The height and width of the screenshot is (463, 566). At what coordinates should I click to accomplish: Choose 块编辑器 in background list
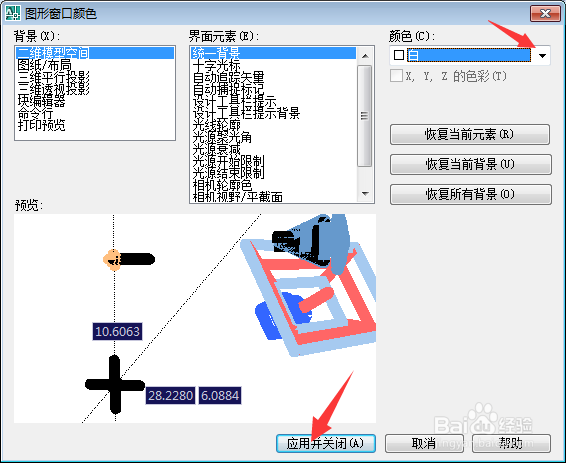point(42,101)
